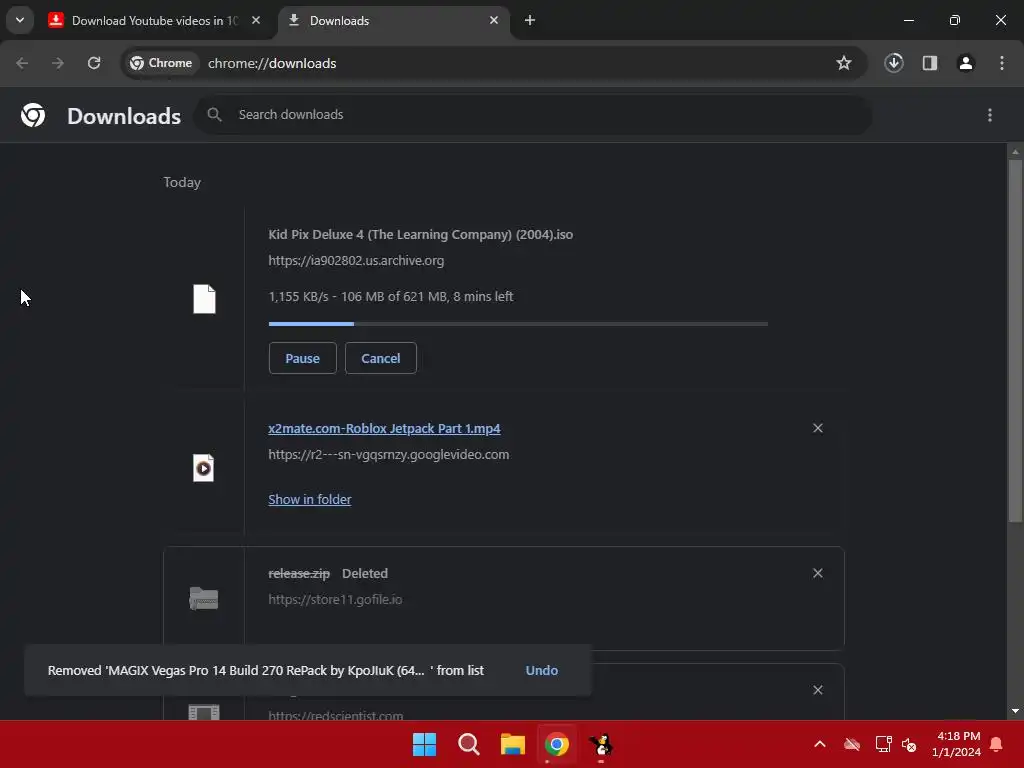
Task: Click the mp4 video file icon
Action: (204, 468)
